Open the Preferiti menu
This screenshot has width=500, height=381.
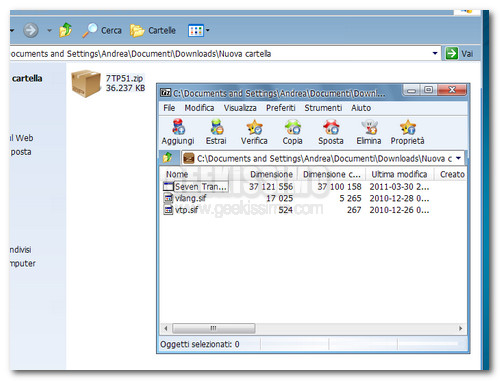click(281, 108)
